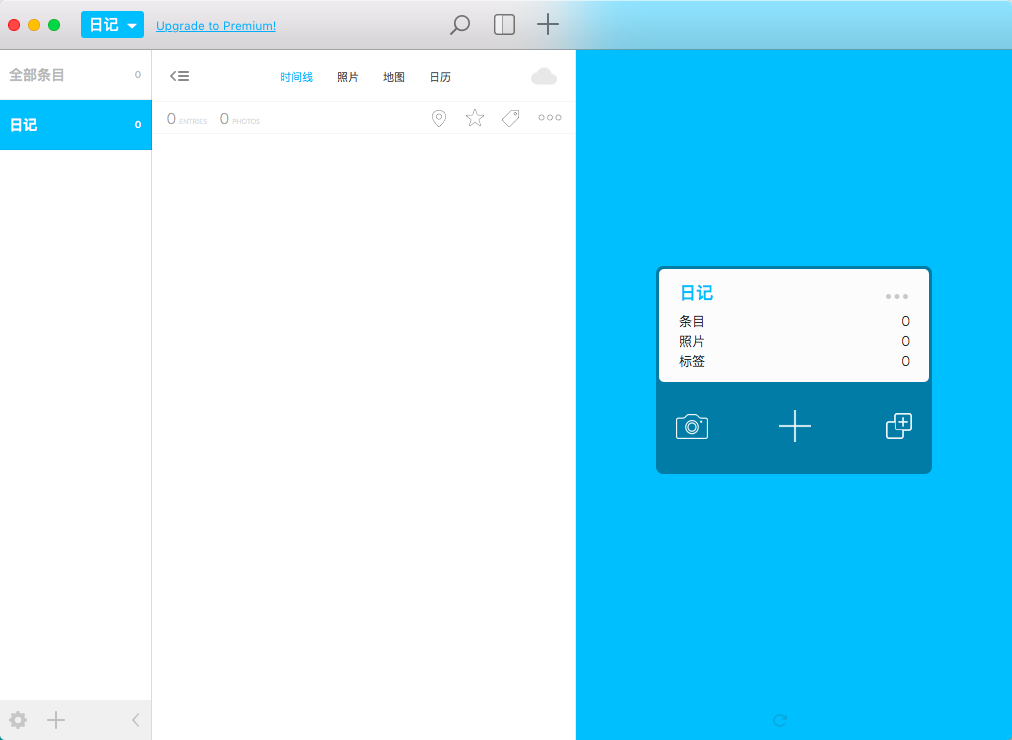Filter entries by starred favorites
This screenshot has height=740, width=1012.
[x=474, y=117]
